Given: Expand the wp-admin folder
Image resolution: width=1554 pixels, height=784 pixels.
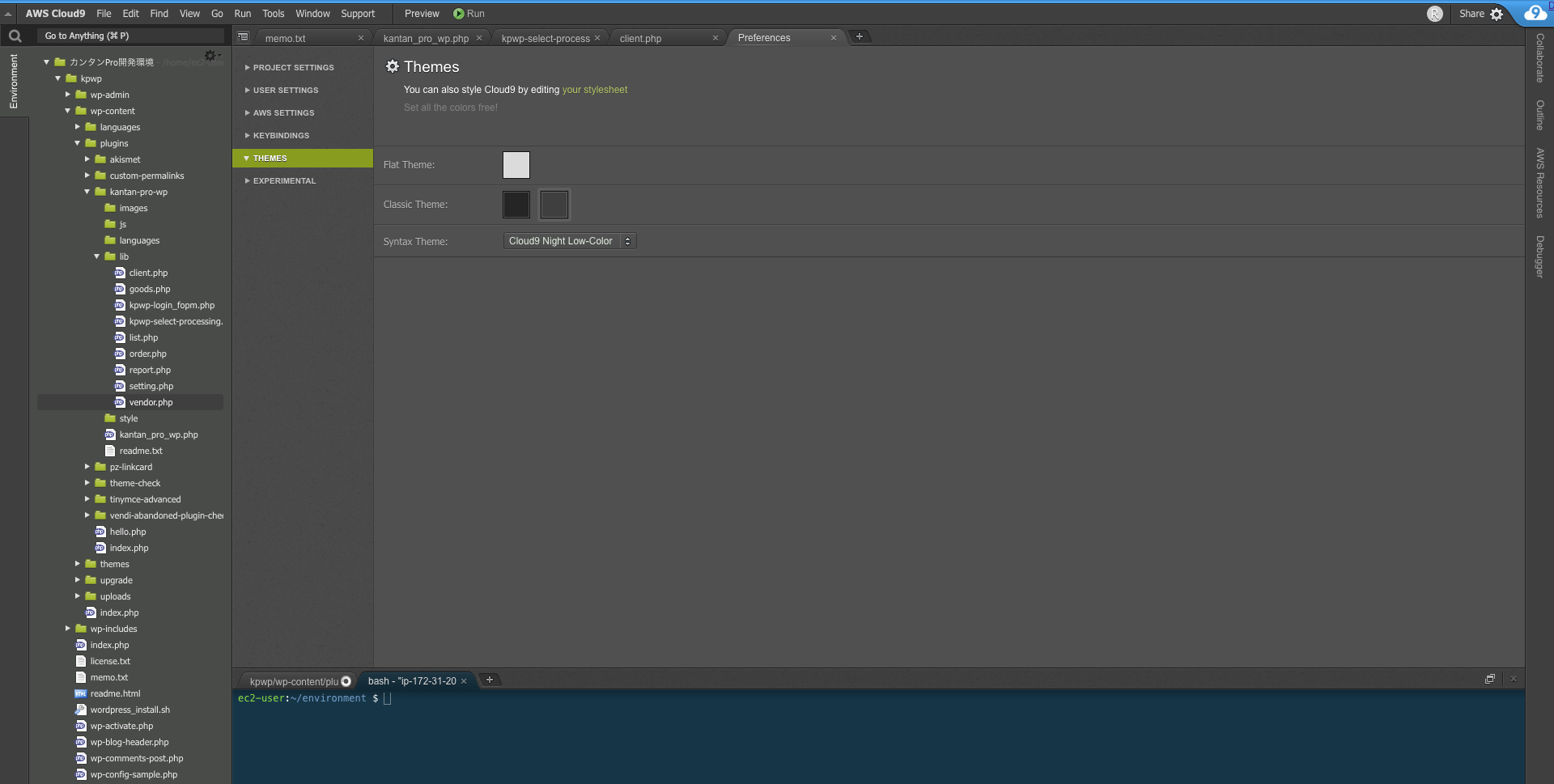Looking at the screenshot, I should tap(68, 95).
